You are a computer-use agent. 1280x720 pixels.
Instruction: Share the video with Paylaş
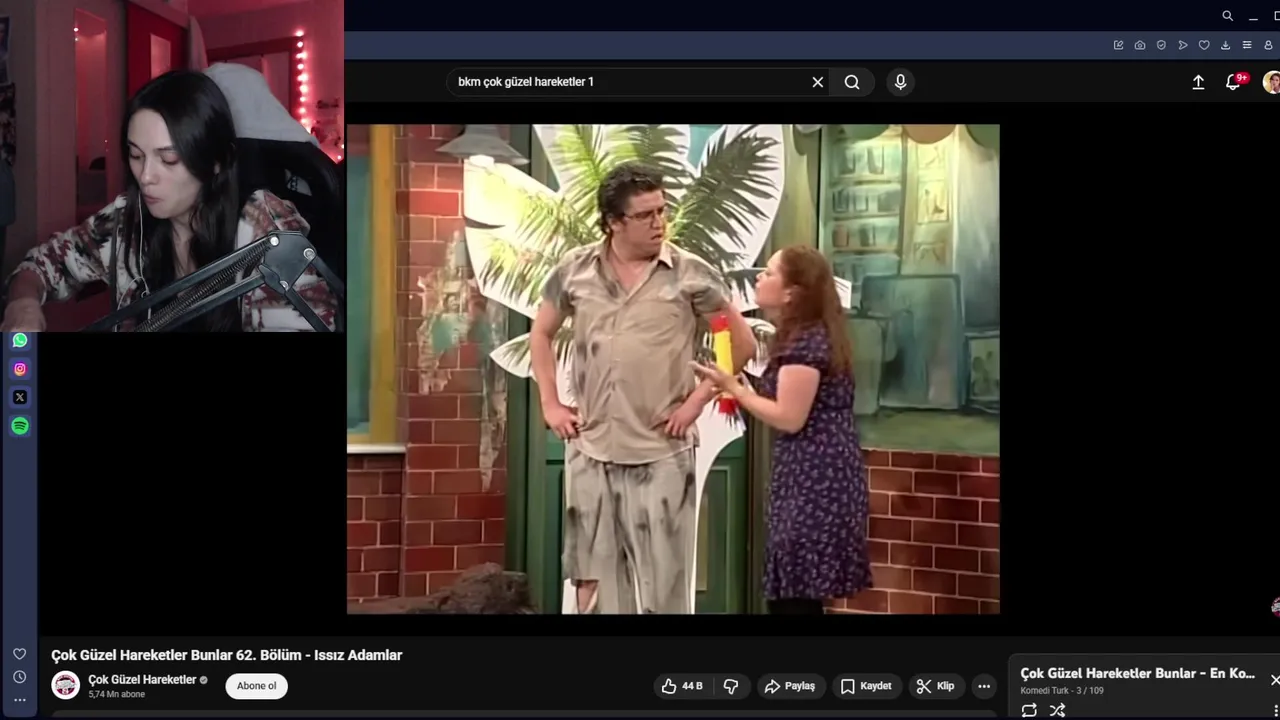pos(790,686)
